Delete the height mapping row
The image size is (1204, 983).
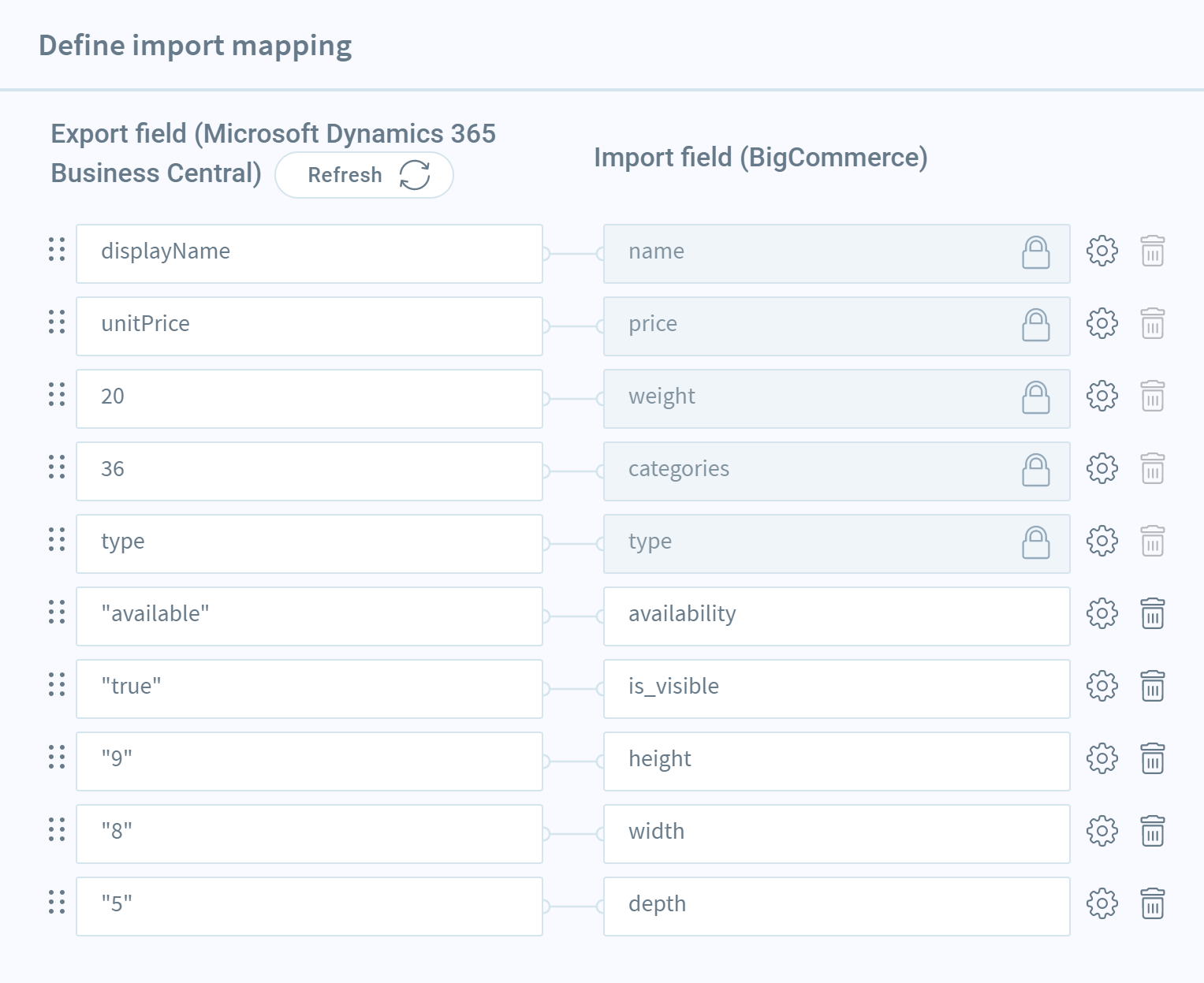1153,758
